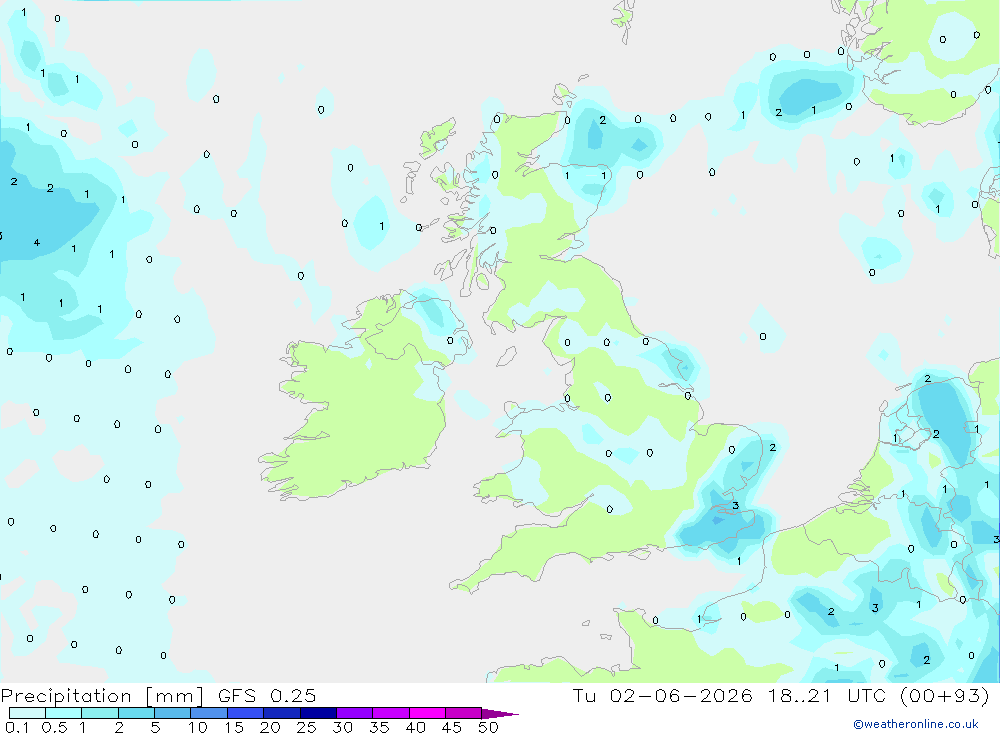
Task: Click the legend label '45'
Action: click(452, 727)
